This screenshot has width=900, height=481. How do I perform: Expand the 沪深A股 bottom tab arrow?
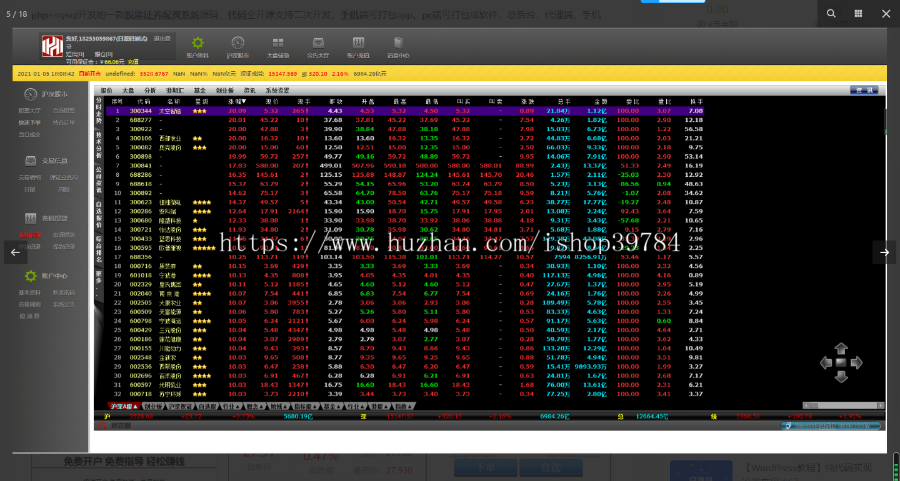pyautogui.click(x=133, y=407)
